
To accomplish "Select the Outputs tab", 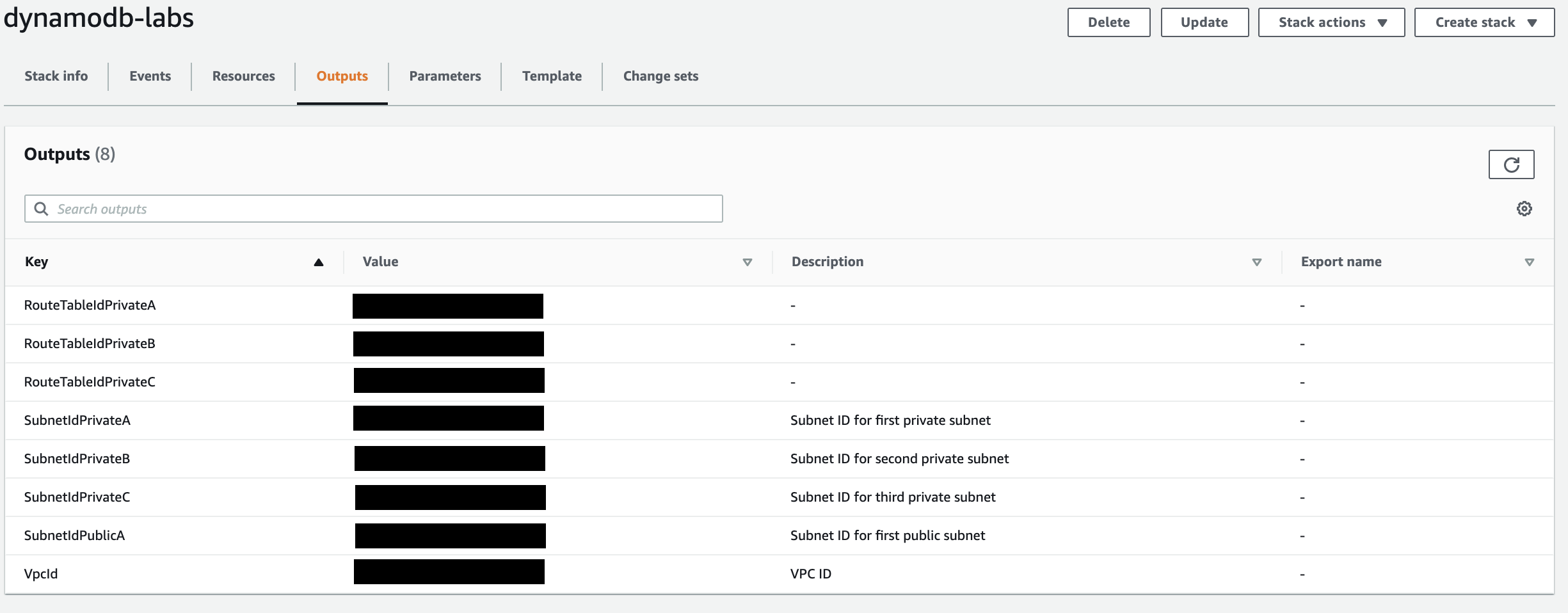I will [342, 76].
